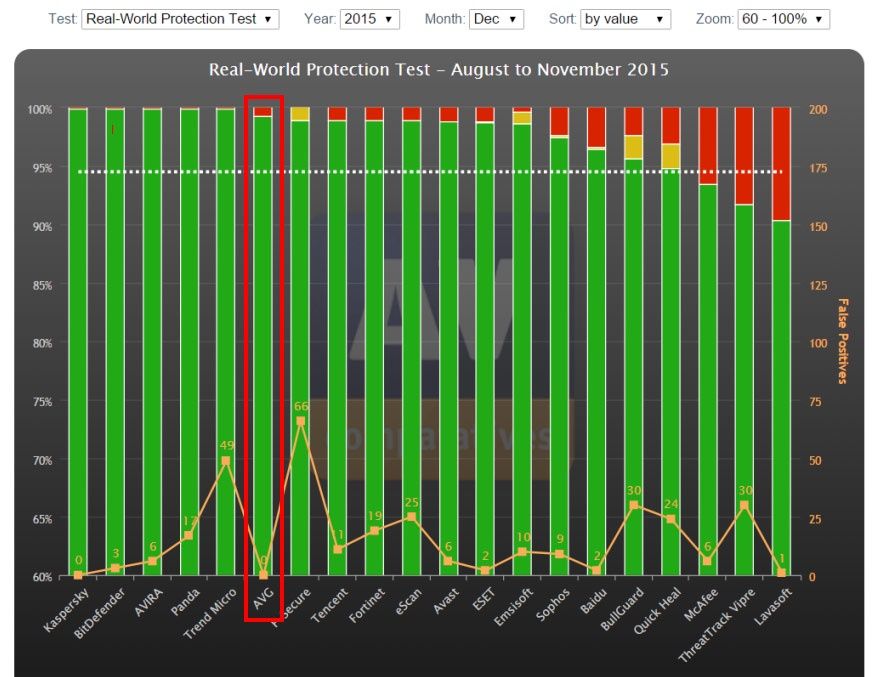880x677 pixels.
Task: Click the Quick Heal false positives marker 24
Action: (x=671, y=519)
